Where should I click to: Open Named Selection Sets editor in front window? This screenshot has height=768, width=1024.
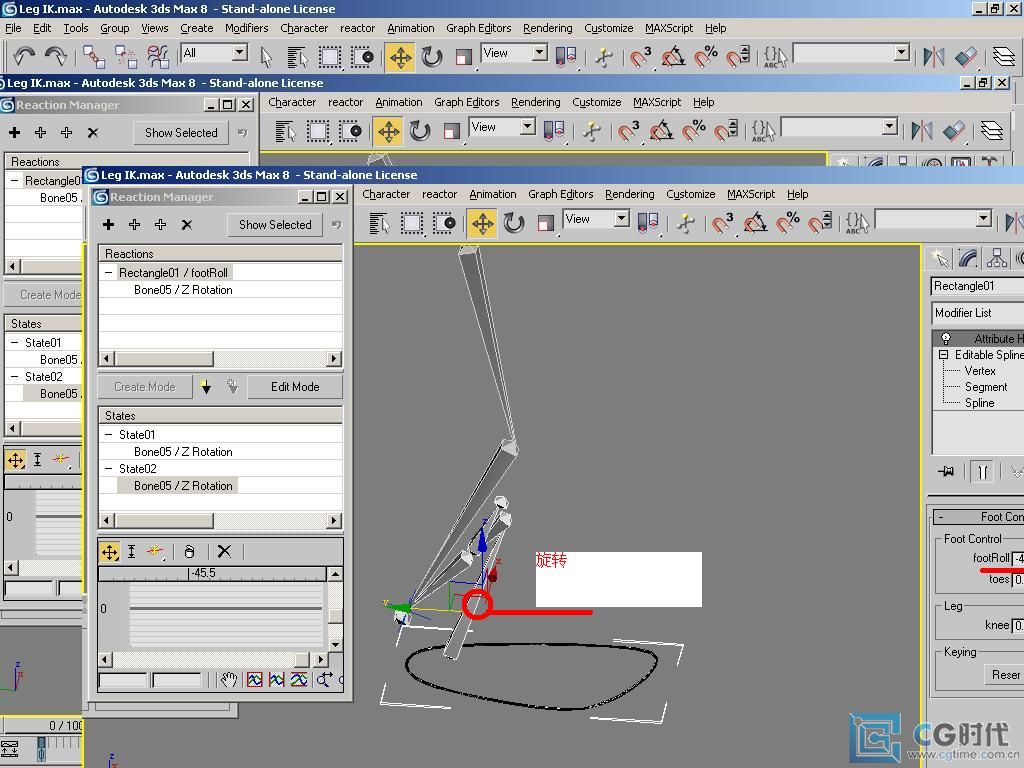click(857, 223)
